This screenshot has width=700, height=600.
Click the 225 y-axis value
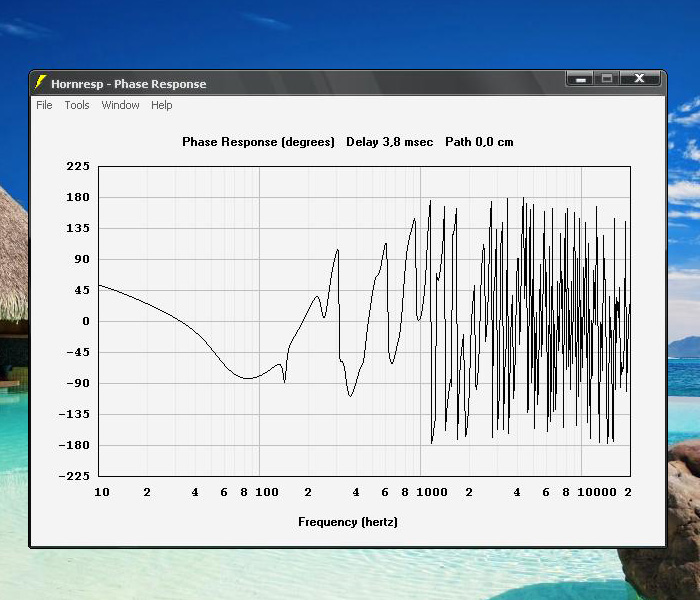pos(78,166)
